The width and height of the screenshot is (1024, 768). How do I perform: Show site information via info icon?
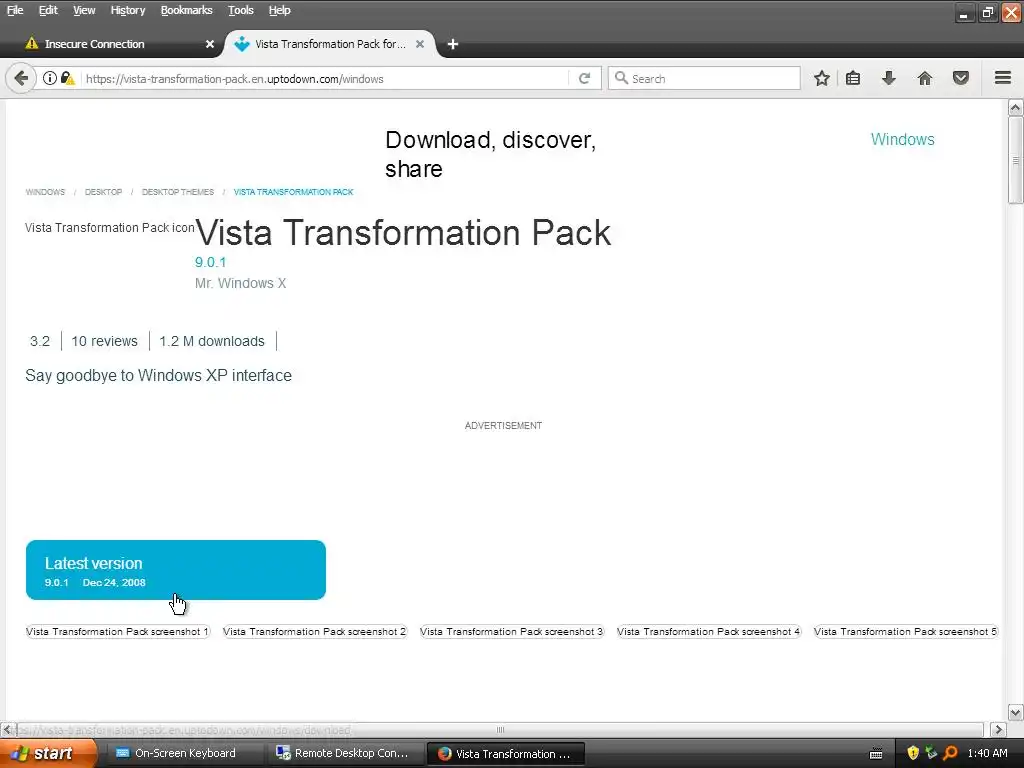(50, 78)
